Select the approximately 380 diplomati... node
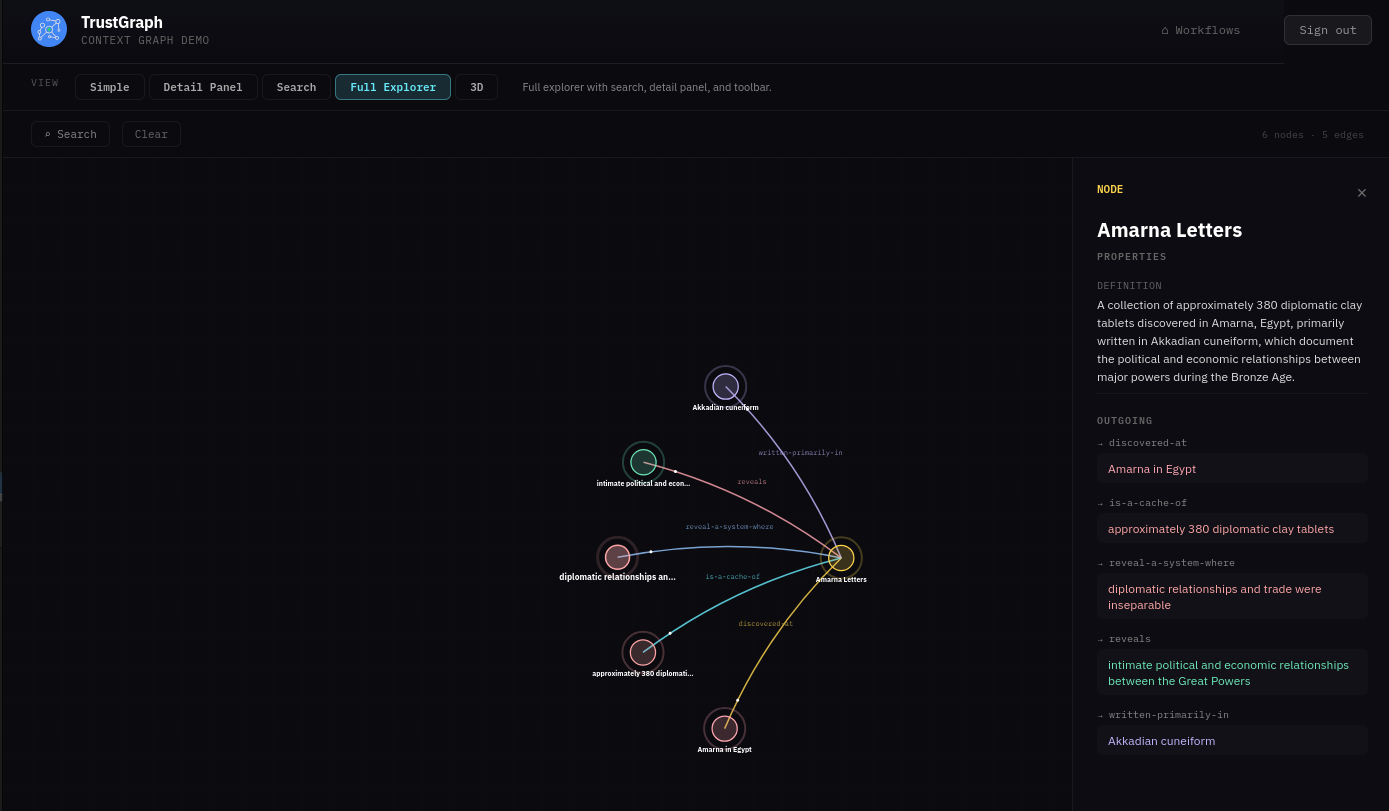 click(643, 652)
